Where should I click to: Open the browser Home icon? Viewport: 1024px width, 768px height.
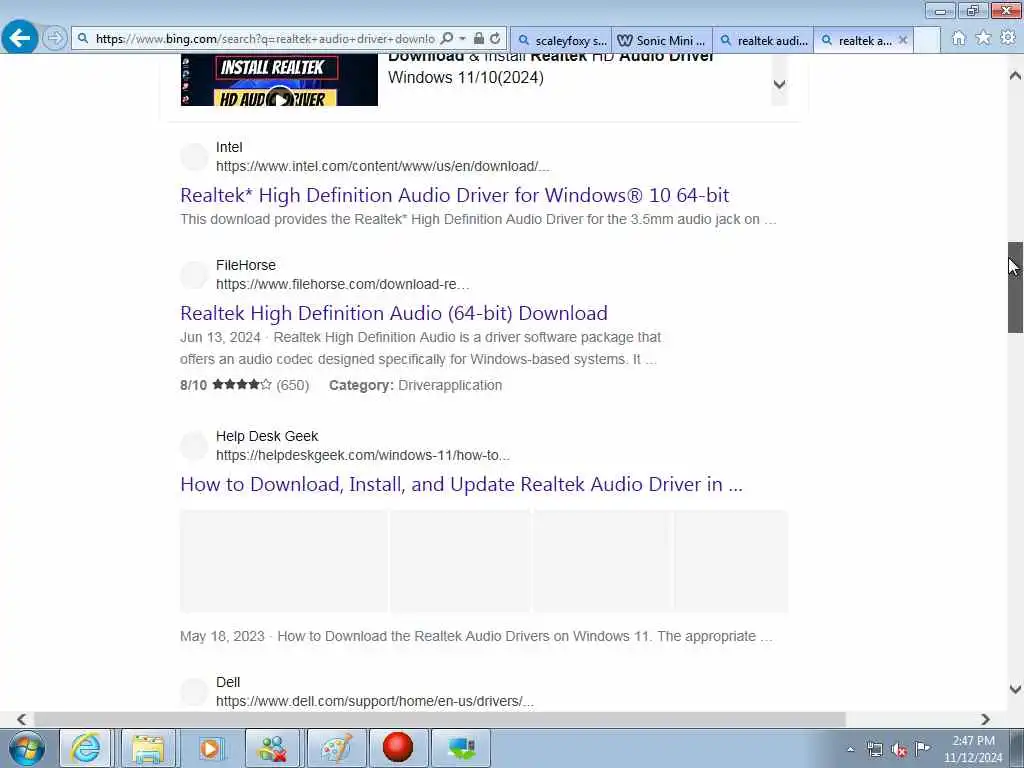[x=958, y=39]
